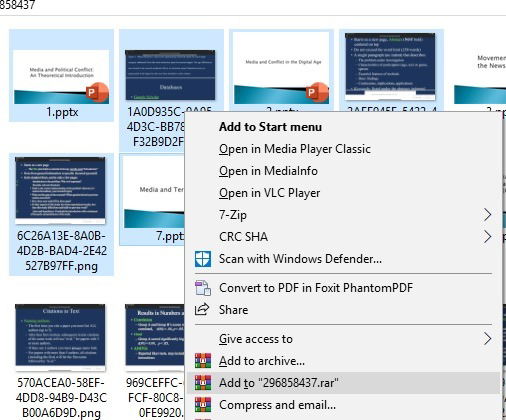Image resolution: width=506 pixels, height=420 pixels.
Task: Click PowerPoint badge on 1.pptx thumbnail
Action: click(x=97, y=92)
